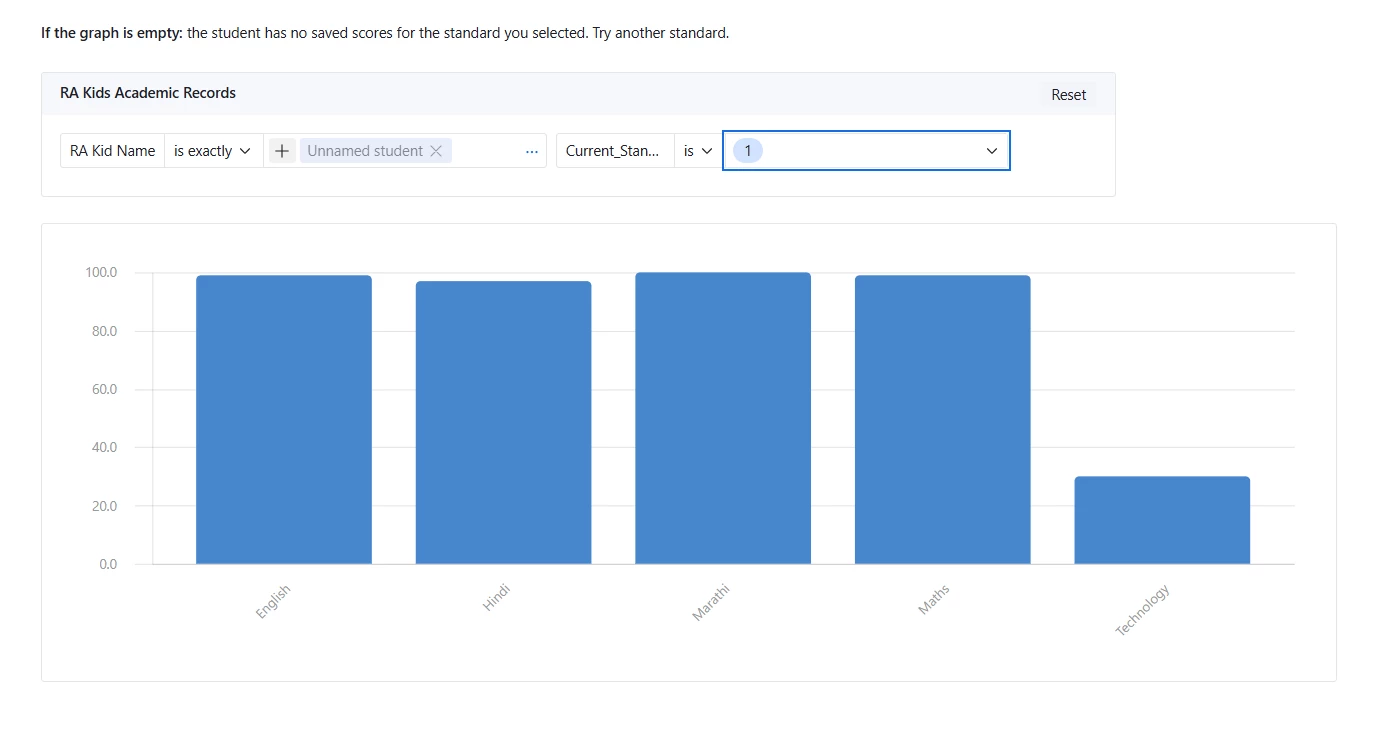Click the English bar in the chart
The height and width of the screenshot is (738, 1395).
pos(284,420)
